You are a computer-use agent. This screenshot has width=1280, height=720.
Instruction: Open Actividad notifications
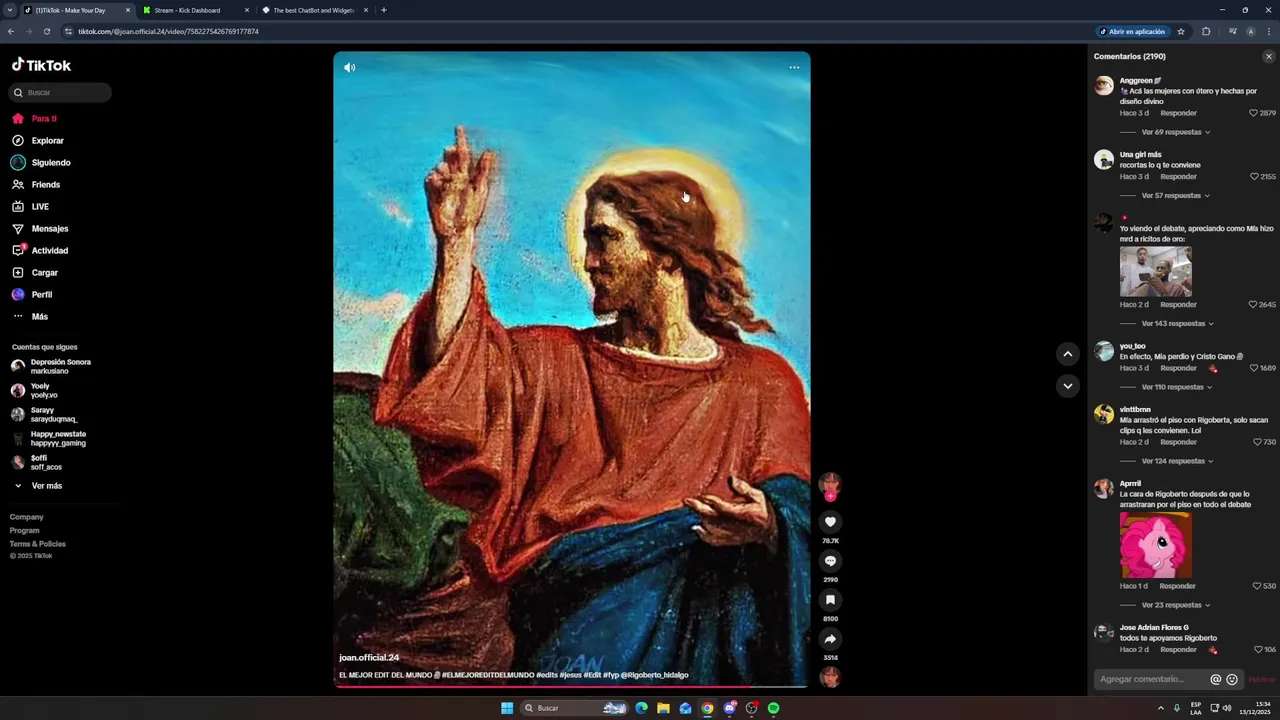(40, 251)
